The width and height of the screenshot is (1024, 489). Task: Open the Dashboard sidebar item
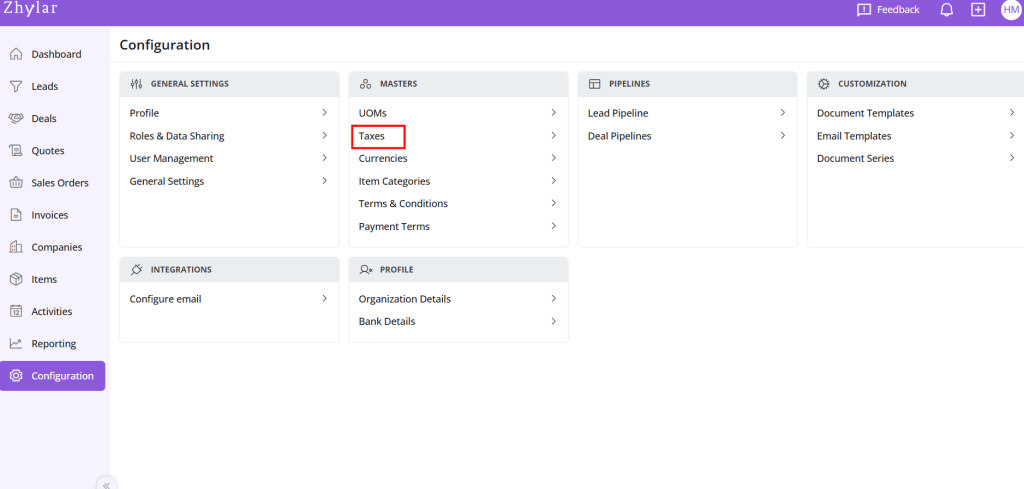pyautogui.click(x=55, y=54)
